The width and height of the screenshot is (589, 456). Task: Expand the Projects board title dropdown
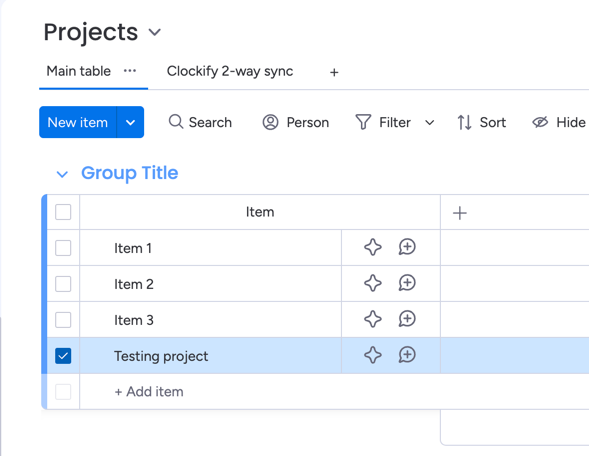click(x=154, y=32)
